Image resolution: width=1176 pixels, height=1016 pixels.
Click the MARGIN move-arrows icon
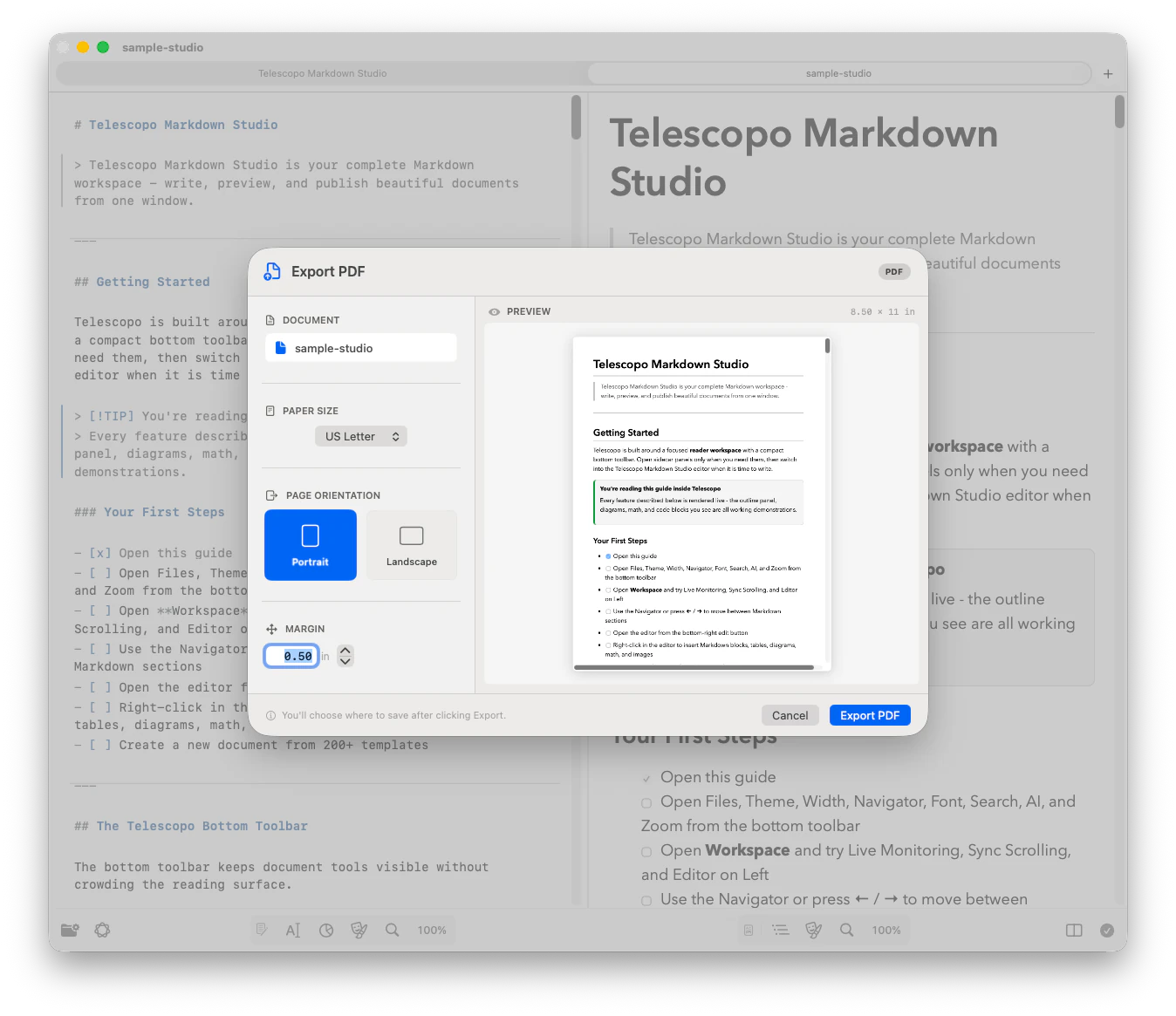pyautogui.click(x=271, y=629)
